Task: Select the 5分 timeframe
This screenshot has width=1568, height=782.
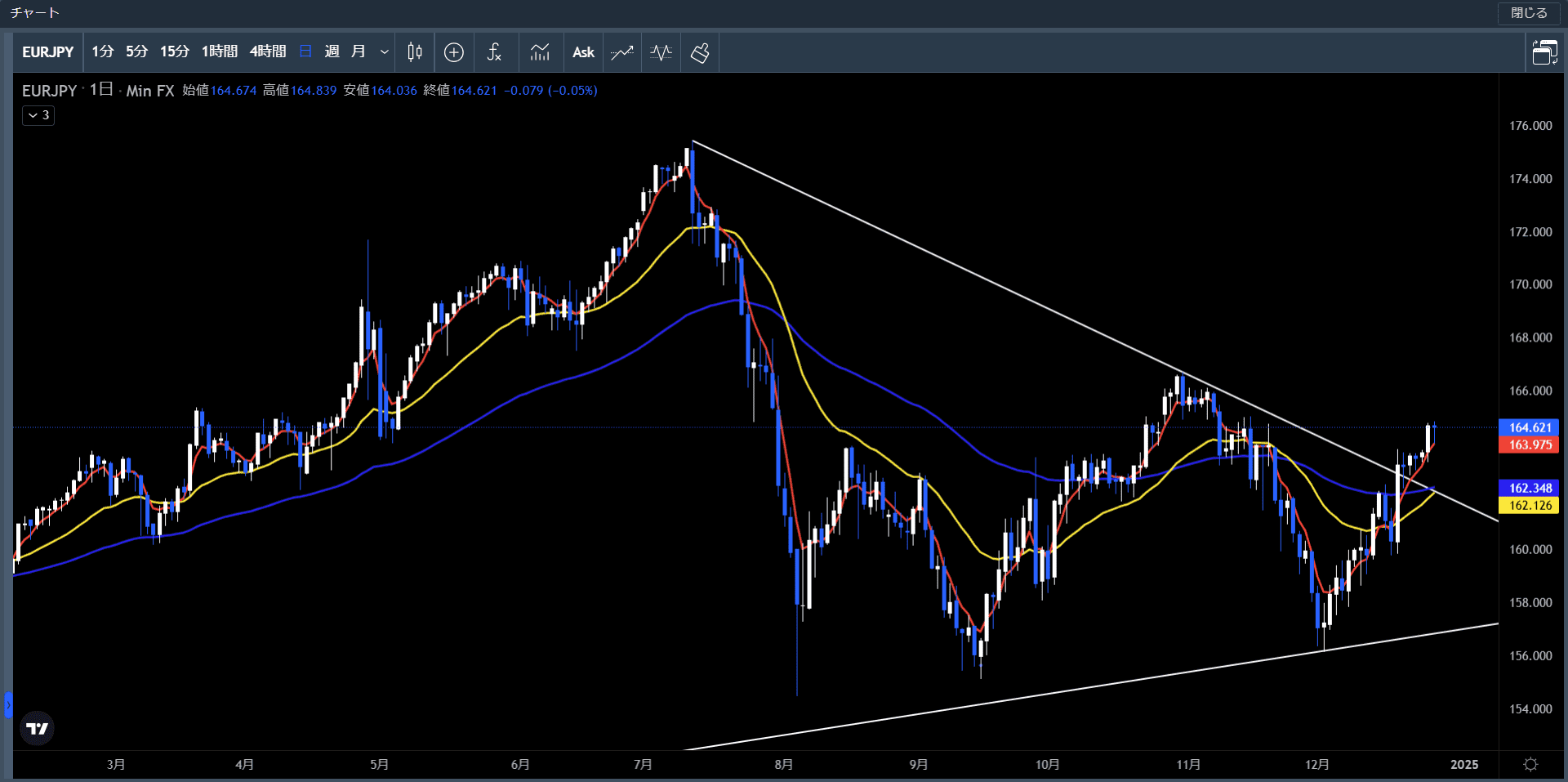Action: (136, 51)
